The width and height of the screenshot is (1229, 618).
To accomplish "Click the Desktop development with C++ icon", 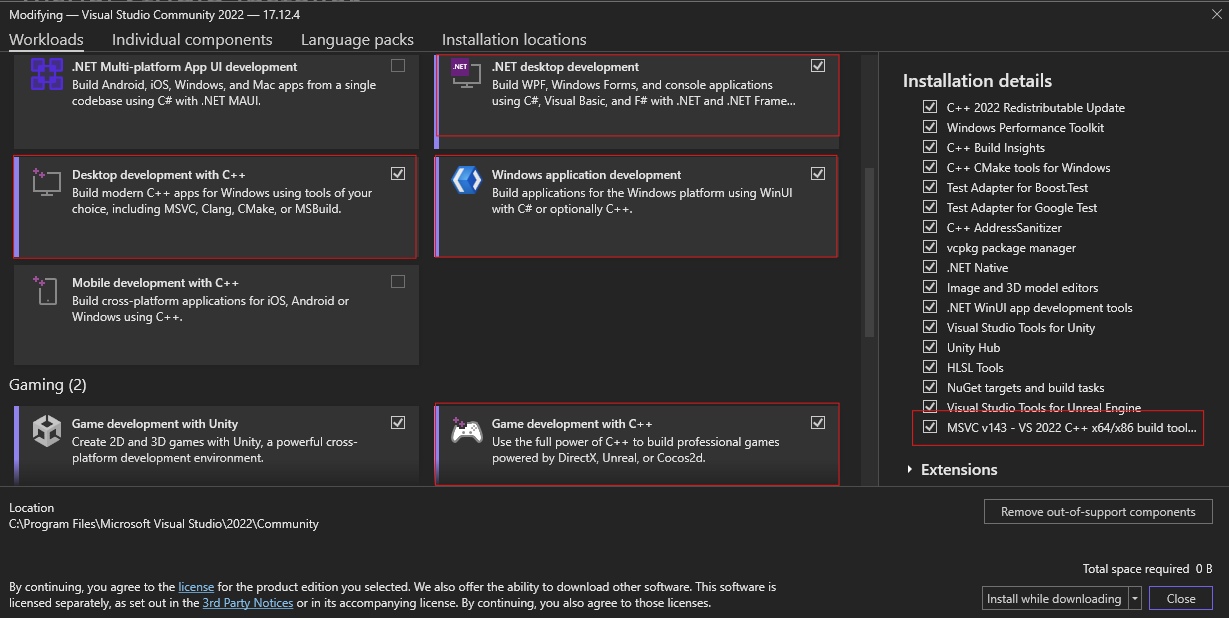I will tap(47, 183).
